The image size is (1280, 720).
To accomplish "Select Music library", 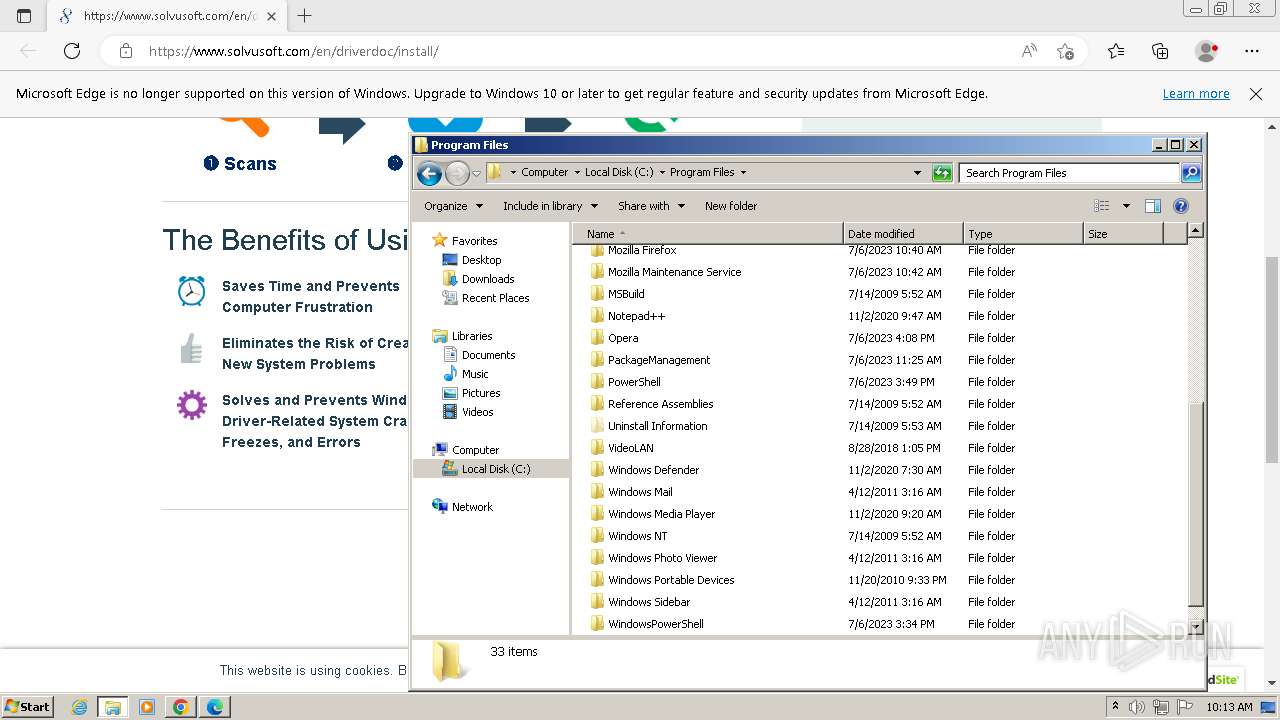I will (475, 374).
